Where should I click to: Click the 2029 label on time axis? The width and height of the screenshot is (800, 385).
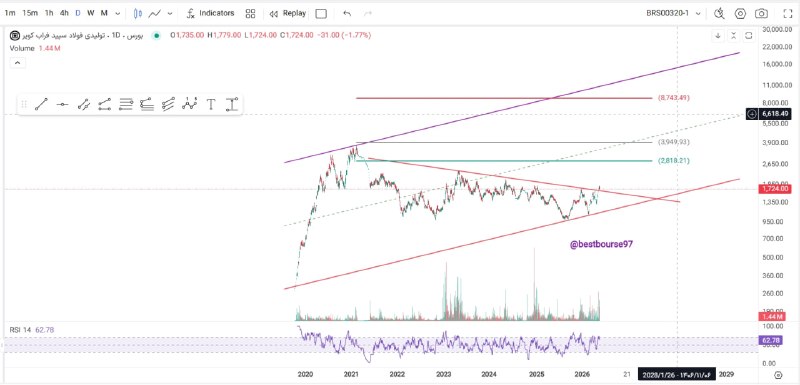727,374
